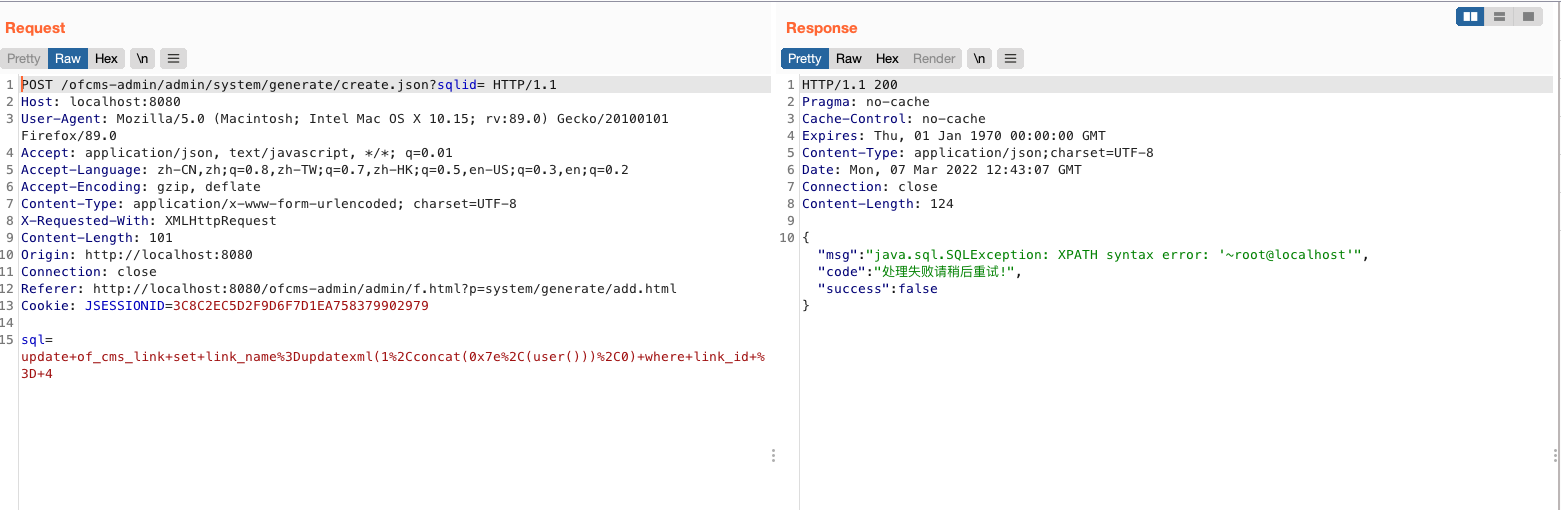This screenshot has width=1561, height=510.
Task: Select the combined single-pane layout icon
Action: pos(1527,16)
